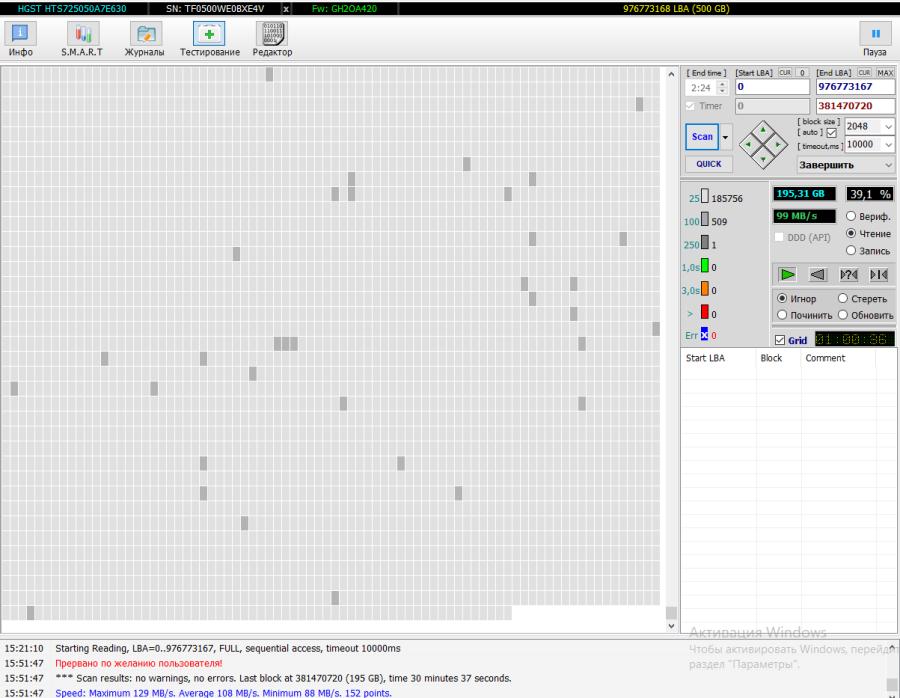Select reverse scan direction with the left arrow
The image size is (900, 698).
[818, 274]
